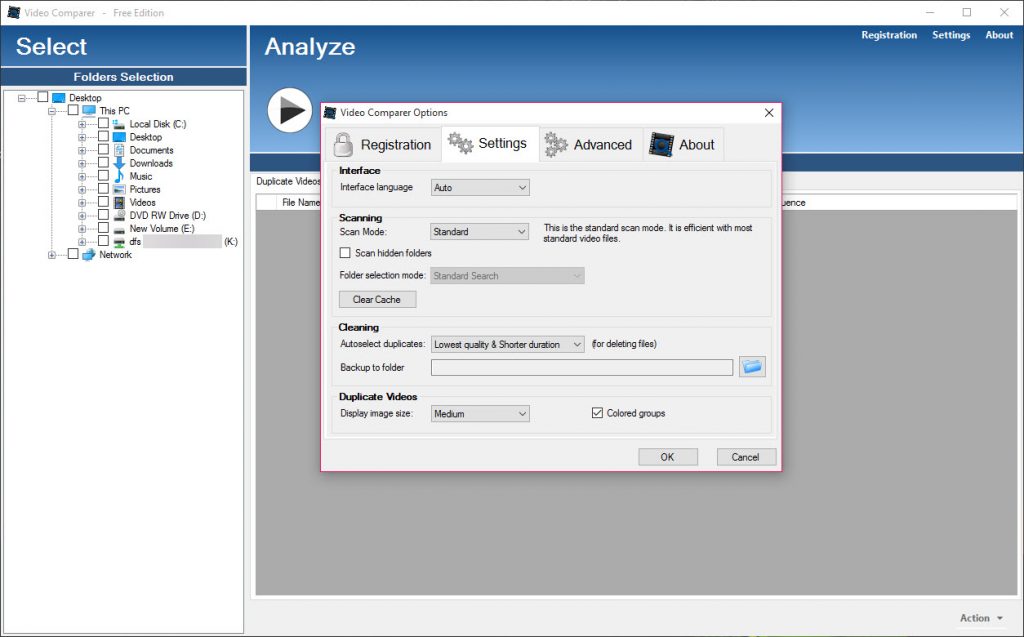The height and width of the screenshot is (637, 1024).
Task: Start analysis with the play button
Action: click(289, 110)
